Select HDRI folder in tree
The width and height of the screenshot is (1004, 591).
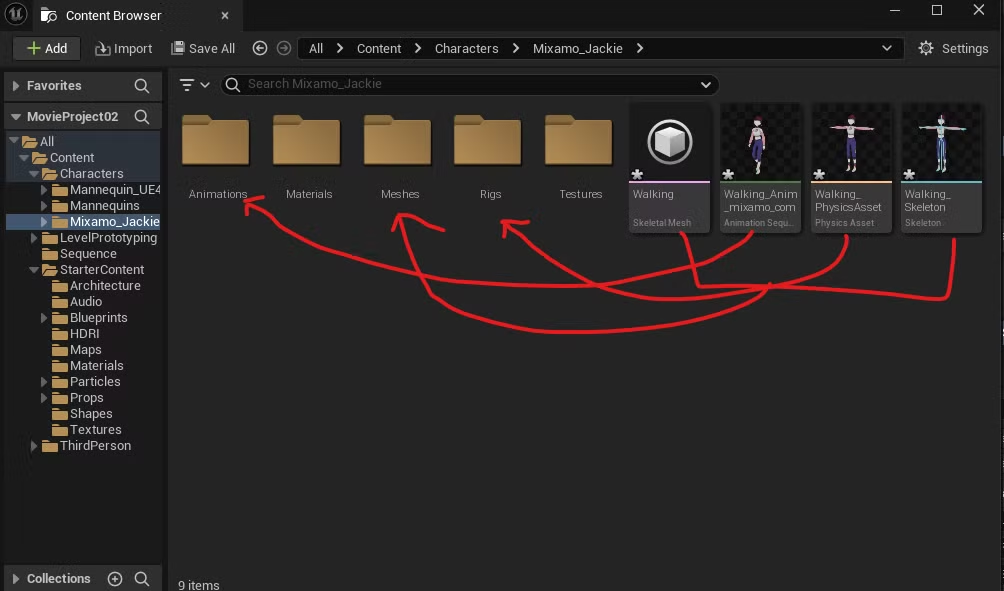(x=83, y=334)
